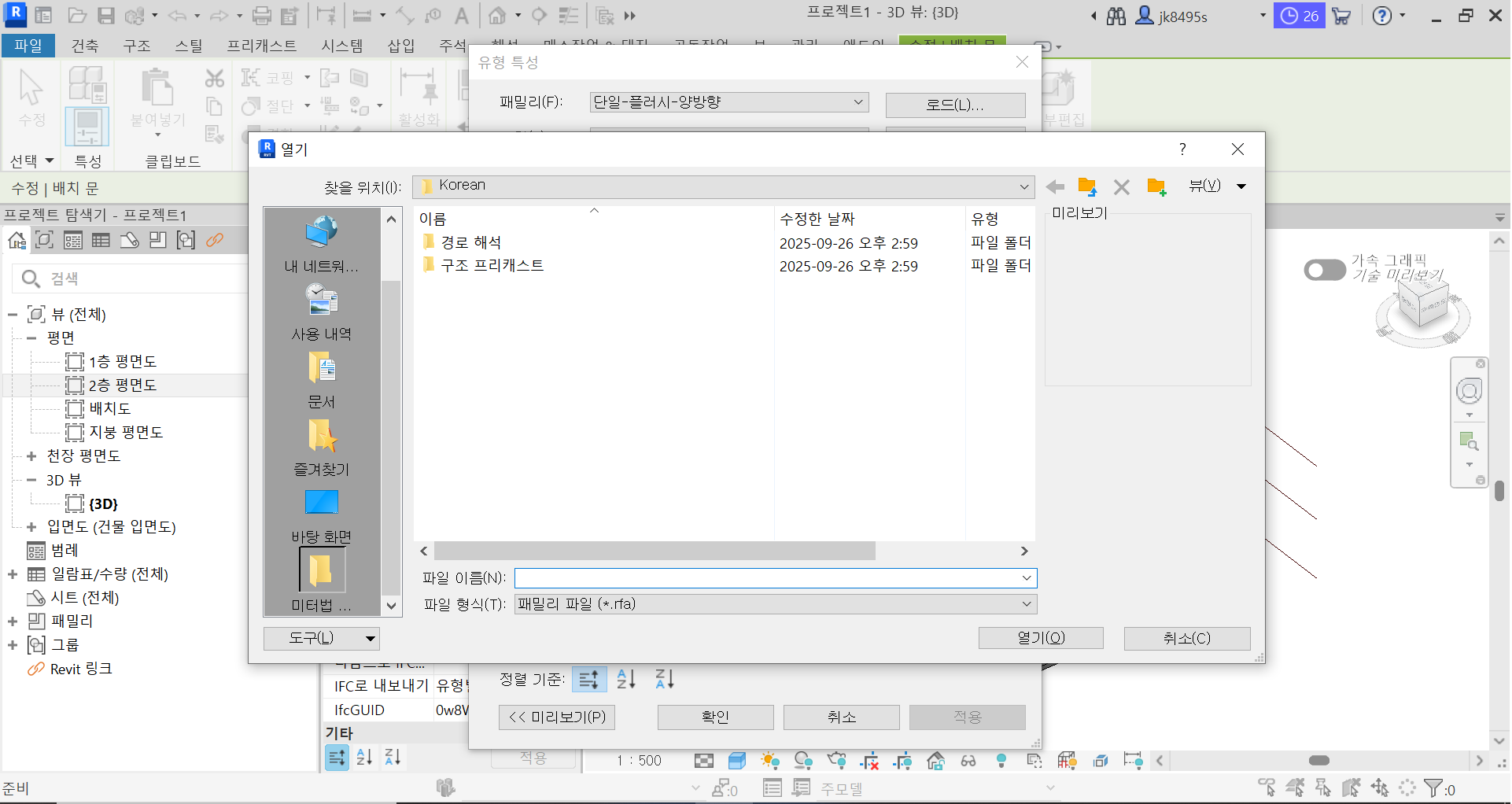Click the create new folder icon
Viewport: 1512px width, 804px height.
tap(1156, 187)
